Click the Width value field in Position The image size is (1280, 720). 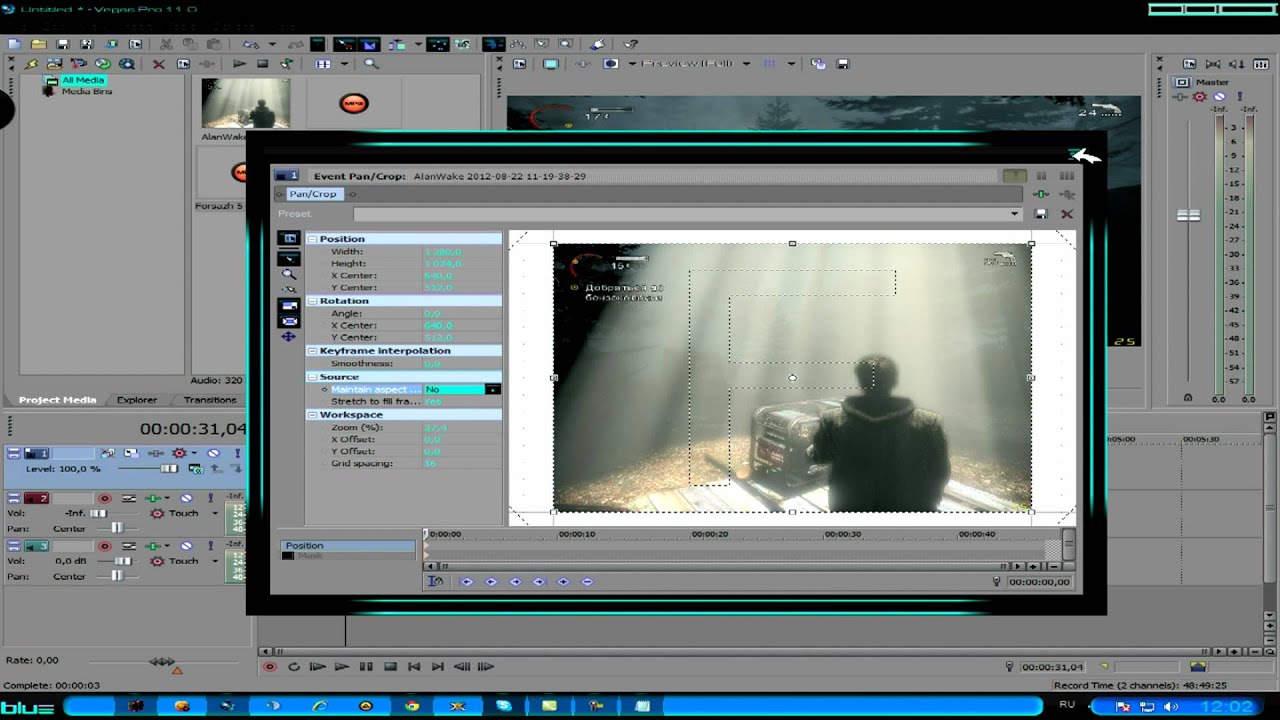coord(462,251)
